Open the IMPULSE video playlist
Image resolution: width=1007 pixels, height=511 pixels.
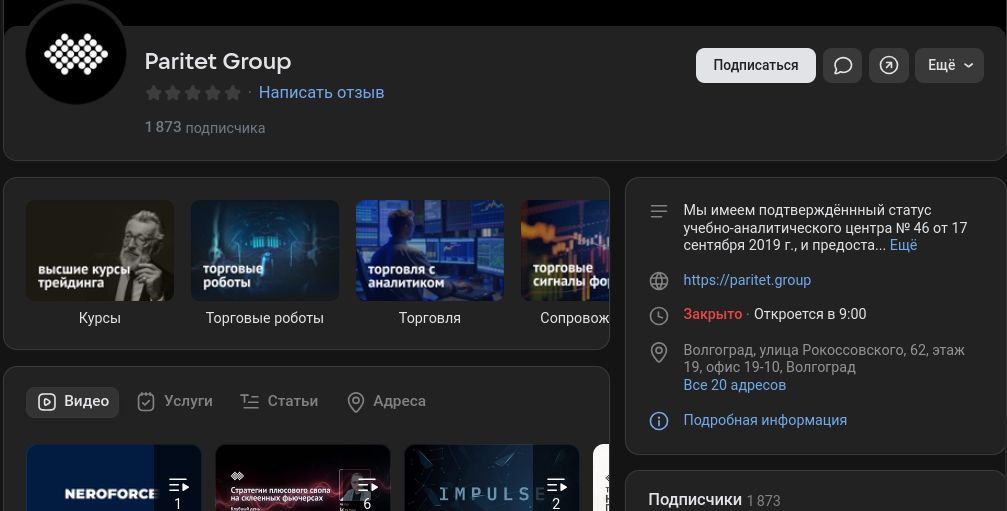pyautogui.click(x=492, y=478)
